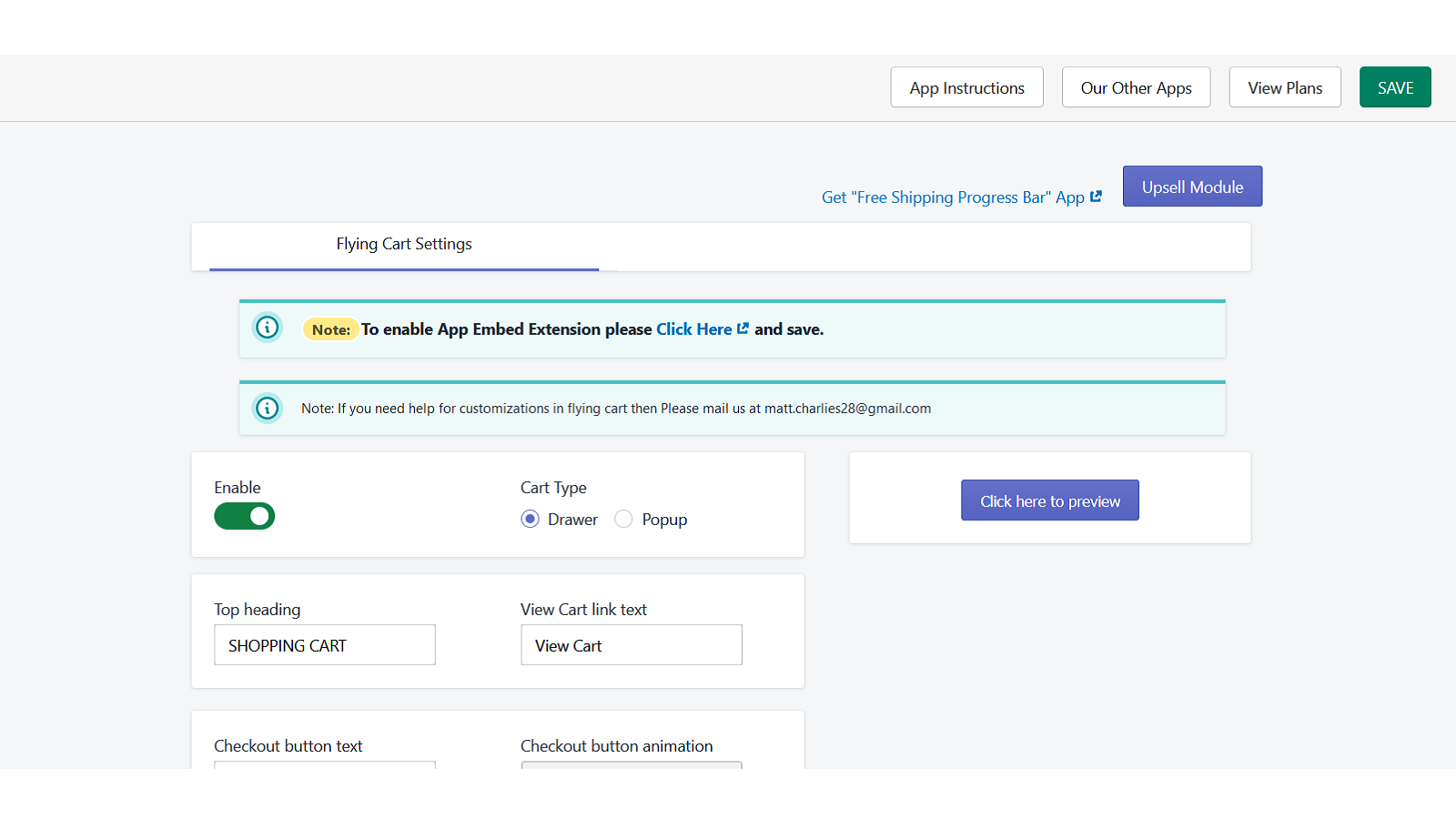The width and height of the screenshot is (1456, 819).
Task: Open Our Other Apps page
Action: click(1136, 87)
